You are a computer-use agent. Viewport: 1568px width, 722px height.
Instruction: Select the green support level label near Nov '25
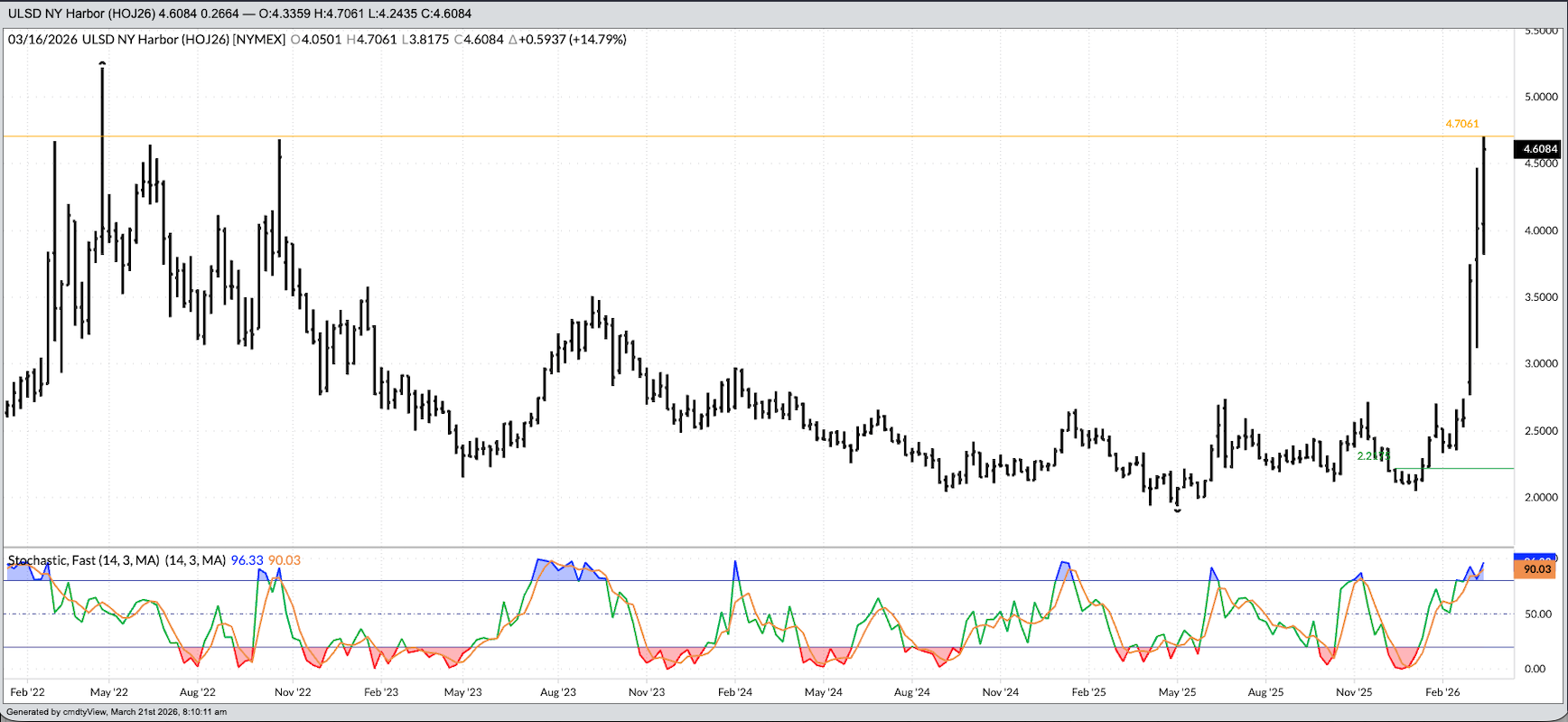1373,456
